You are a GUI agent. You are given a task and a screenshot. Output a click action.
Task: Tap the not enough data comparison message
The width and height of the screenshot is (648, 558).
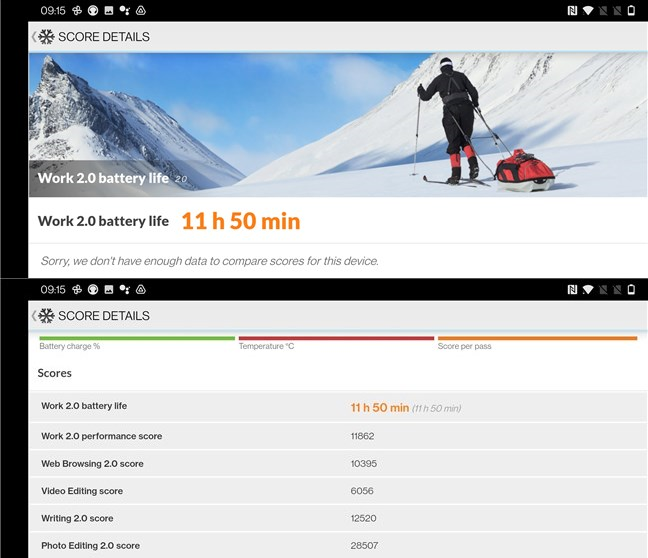[210, 261]
